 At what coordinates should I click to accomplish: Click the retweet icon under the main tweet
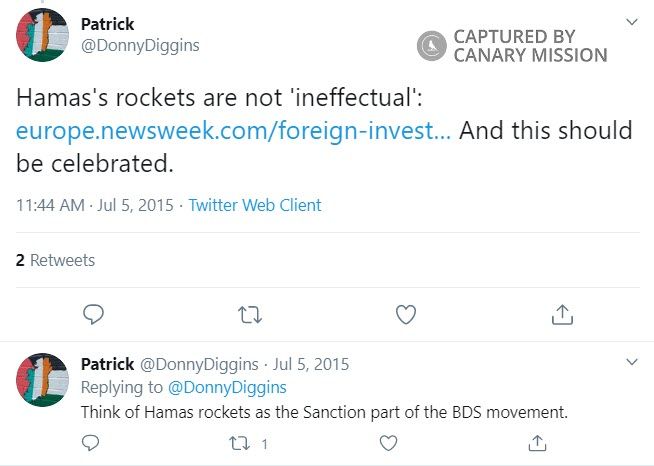[250, 315]
